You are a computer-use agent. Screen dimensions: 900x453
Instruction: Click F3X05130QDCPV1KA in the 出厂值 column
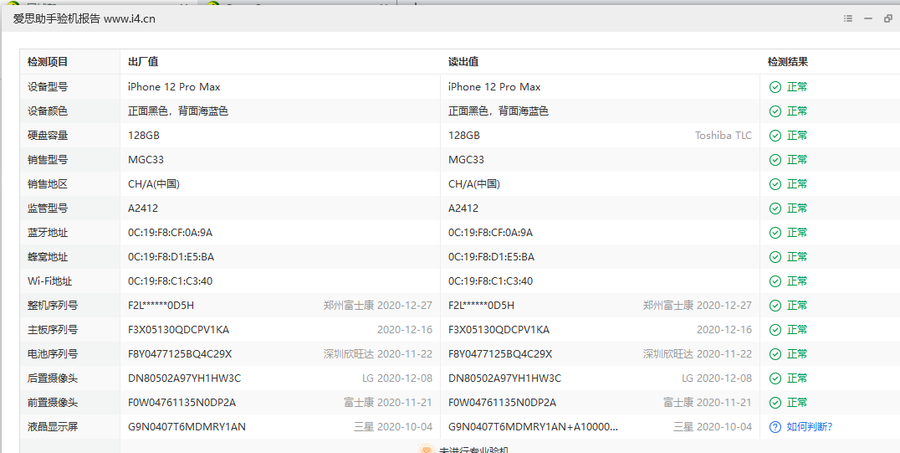tap(179, 330)
